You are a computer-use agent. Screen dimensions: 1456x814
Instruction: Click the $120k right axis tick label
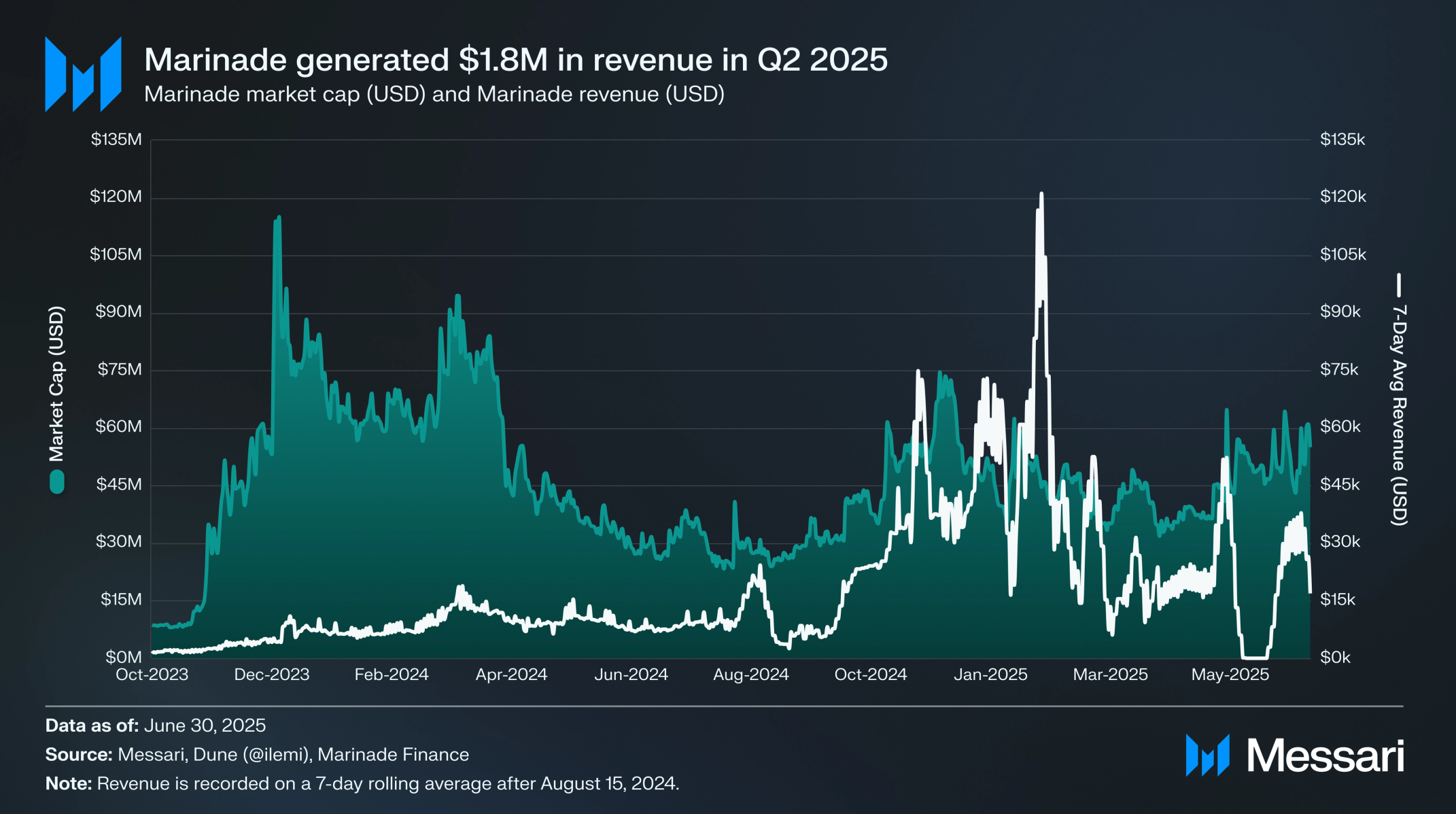[x=1342, y=197]
